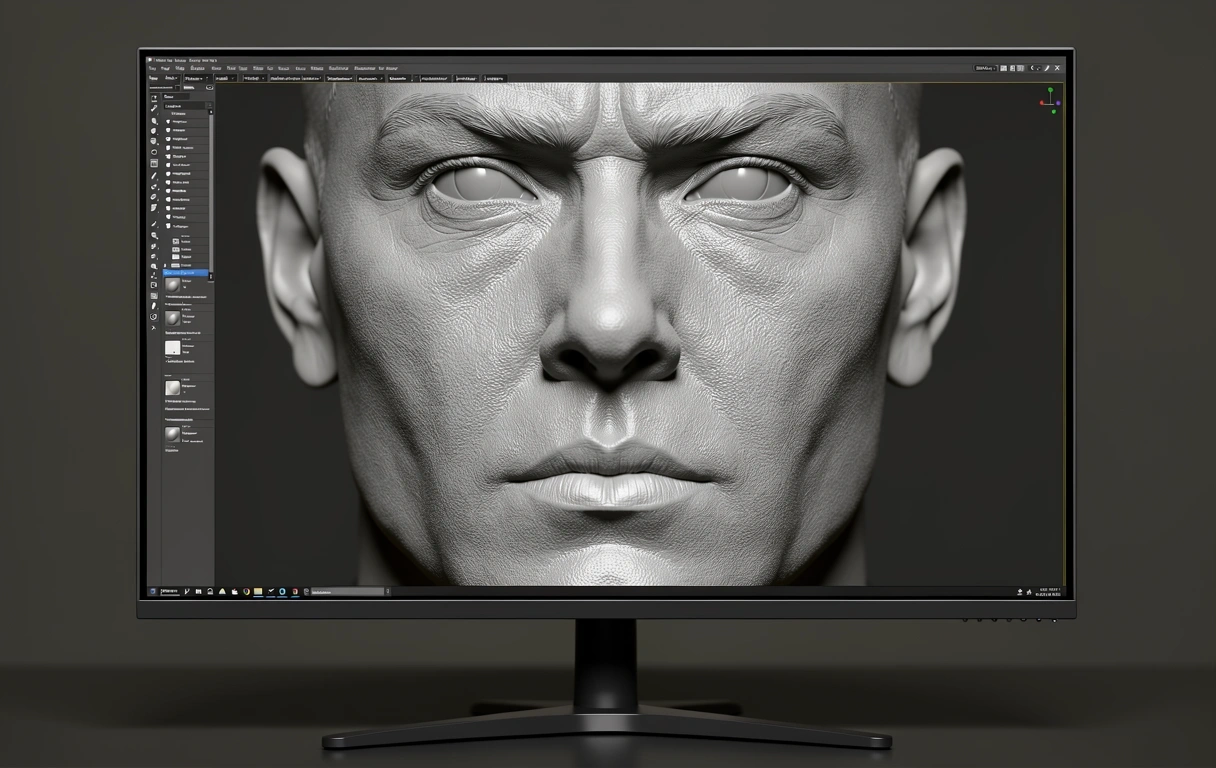Select the magnifier zoom tool in left toolbar
The image size is (1216, 768).
point(154,235)
